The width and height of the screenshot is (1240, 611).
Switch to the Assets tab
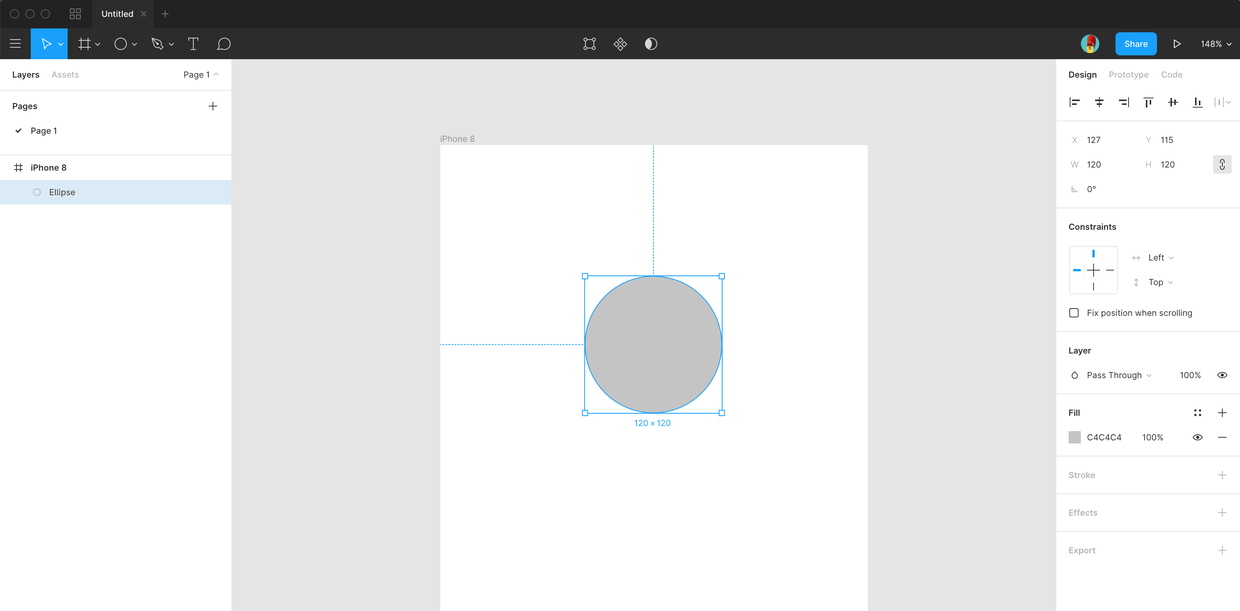65,75
